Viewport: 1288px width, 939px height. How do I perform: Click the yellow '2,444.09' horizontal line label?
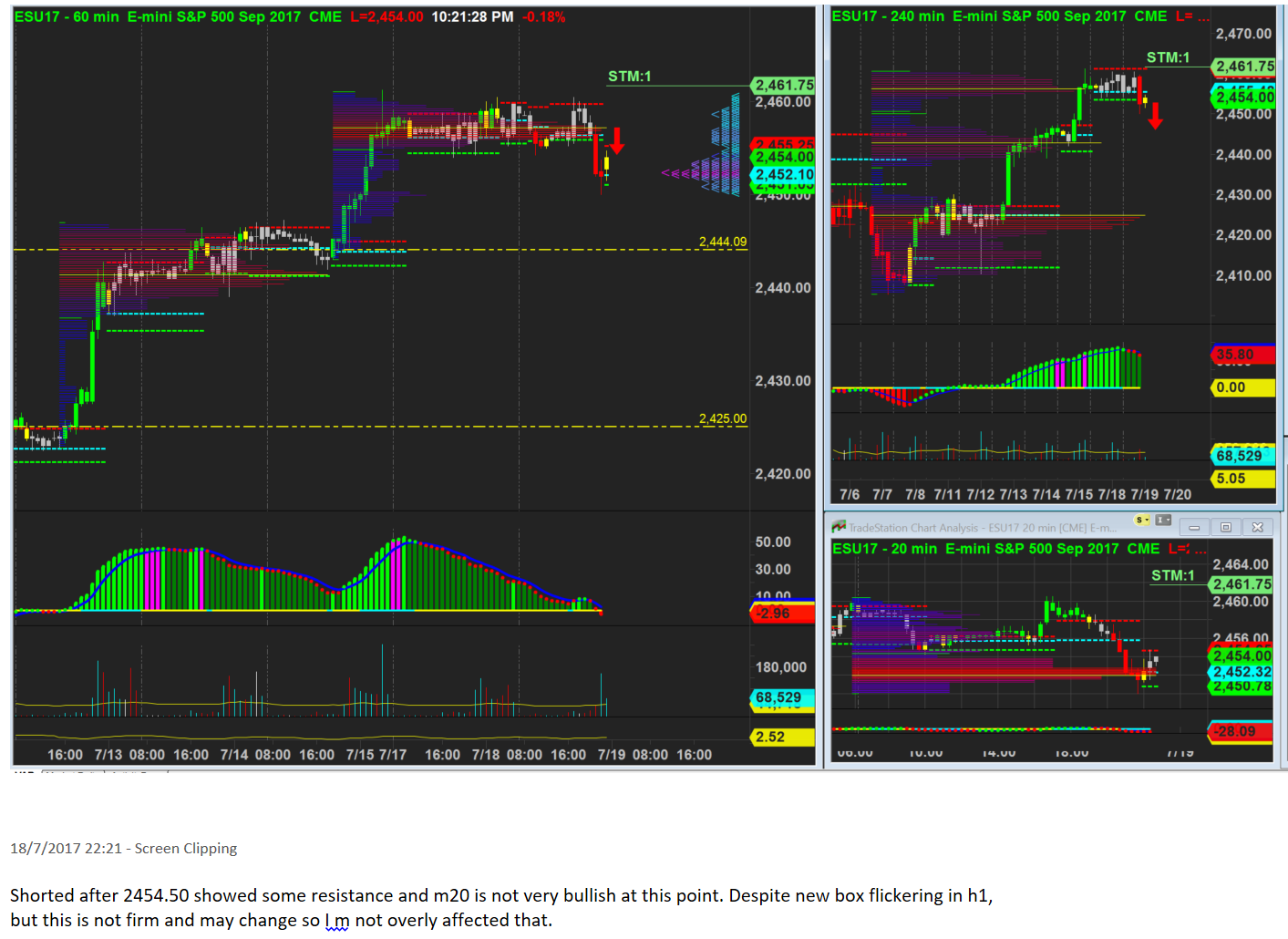click(723, 242)
